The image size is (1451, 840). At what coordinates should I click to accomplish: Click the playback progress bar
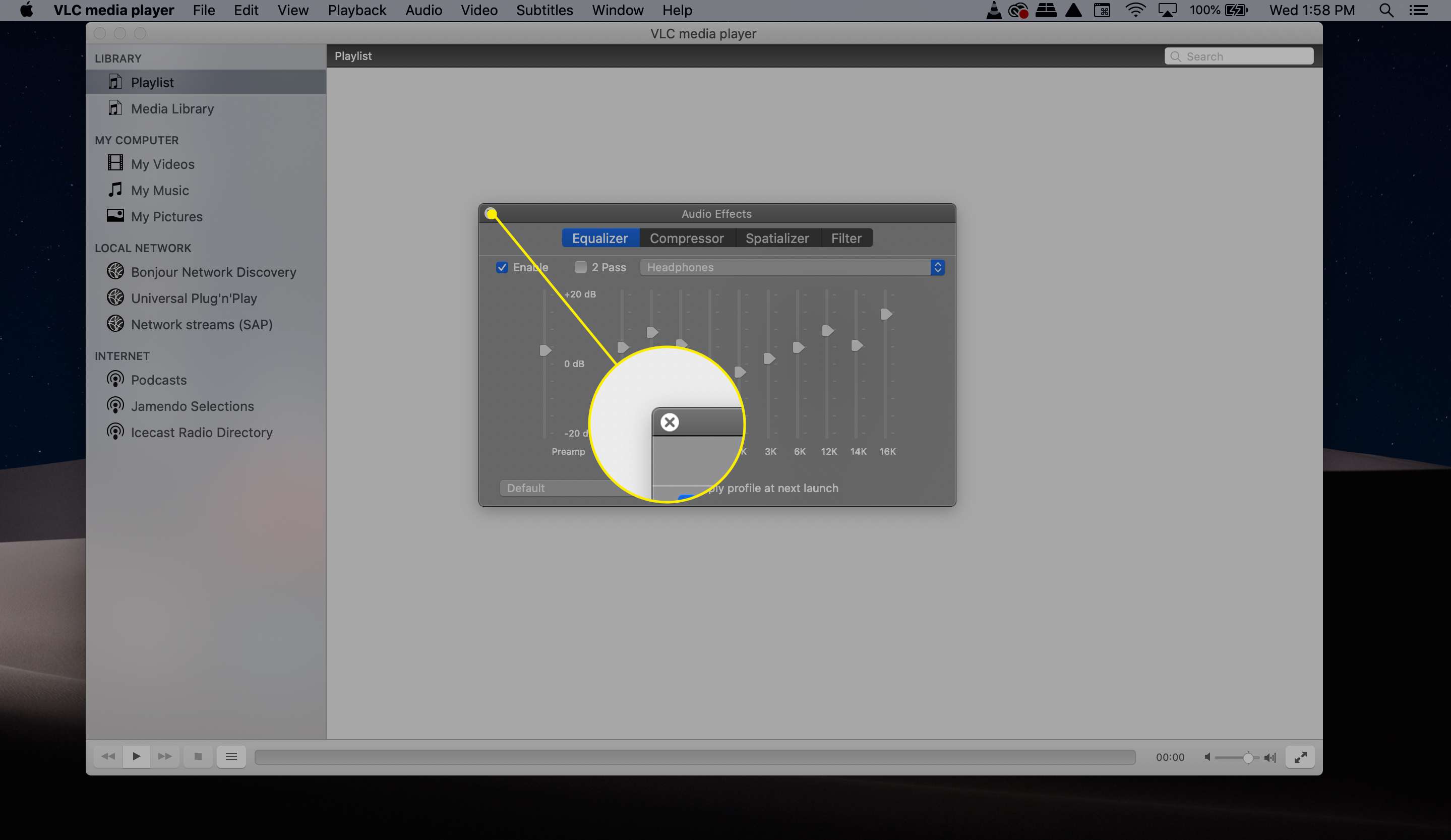coord(695,757)
